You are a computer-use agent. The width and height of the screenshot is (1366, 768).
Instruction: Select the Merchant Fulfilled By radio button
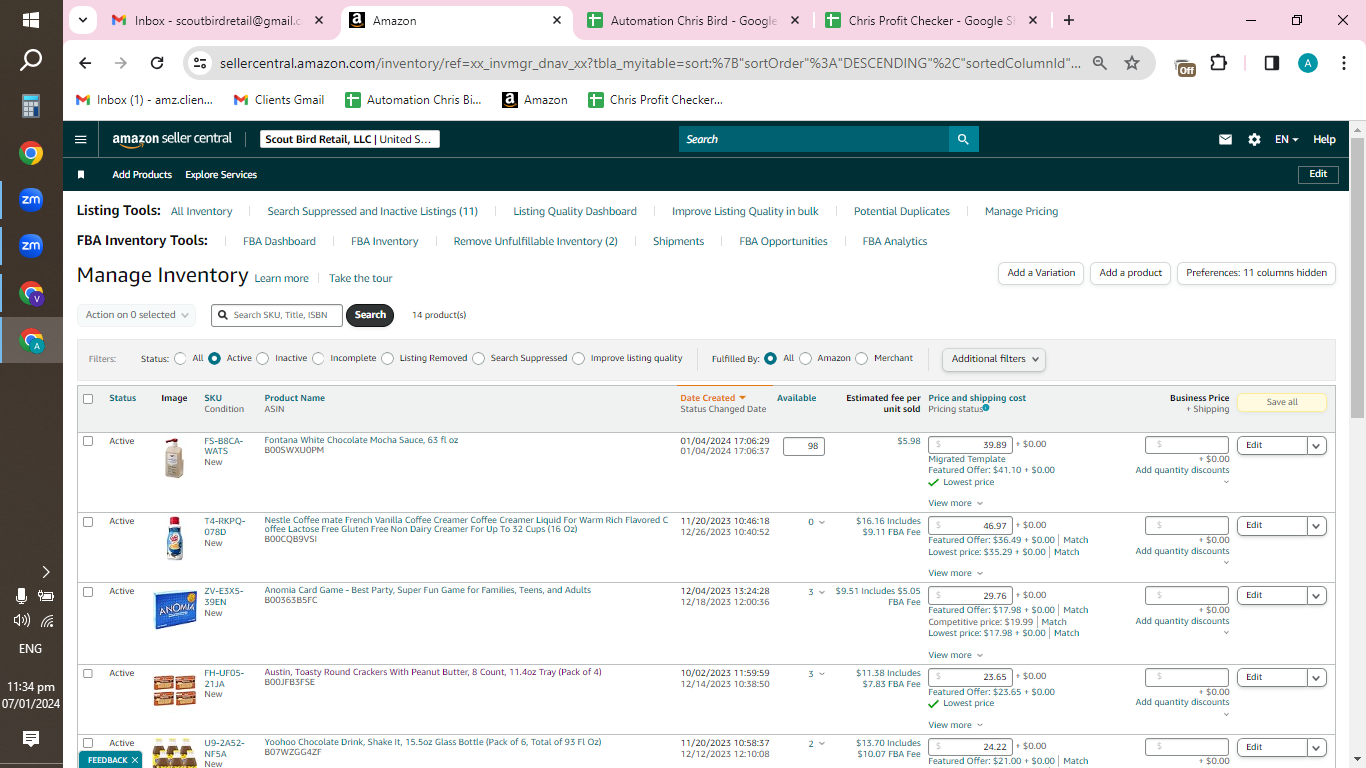tap(862, 358)
